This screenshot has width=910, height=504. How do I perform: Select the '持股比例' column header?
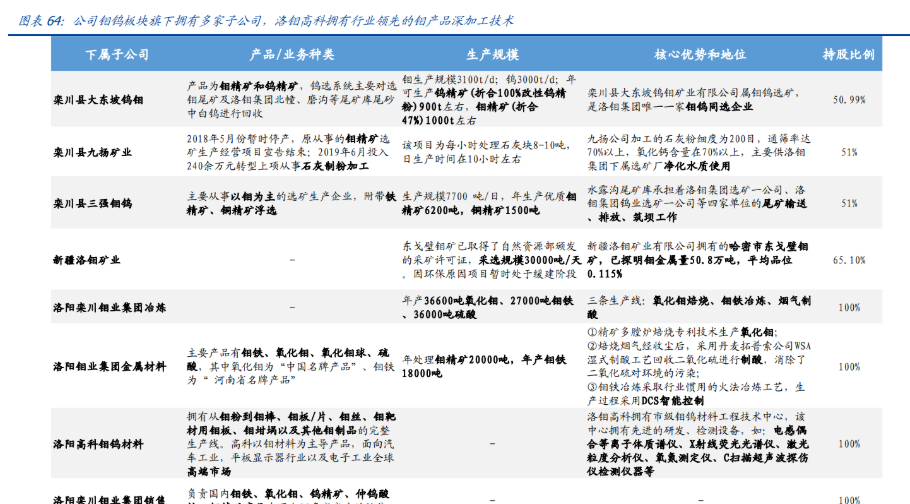(848, 55)
